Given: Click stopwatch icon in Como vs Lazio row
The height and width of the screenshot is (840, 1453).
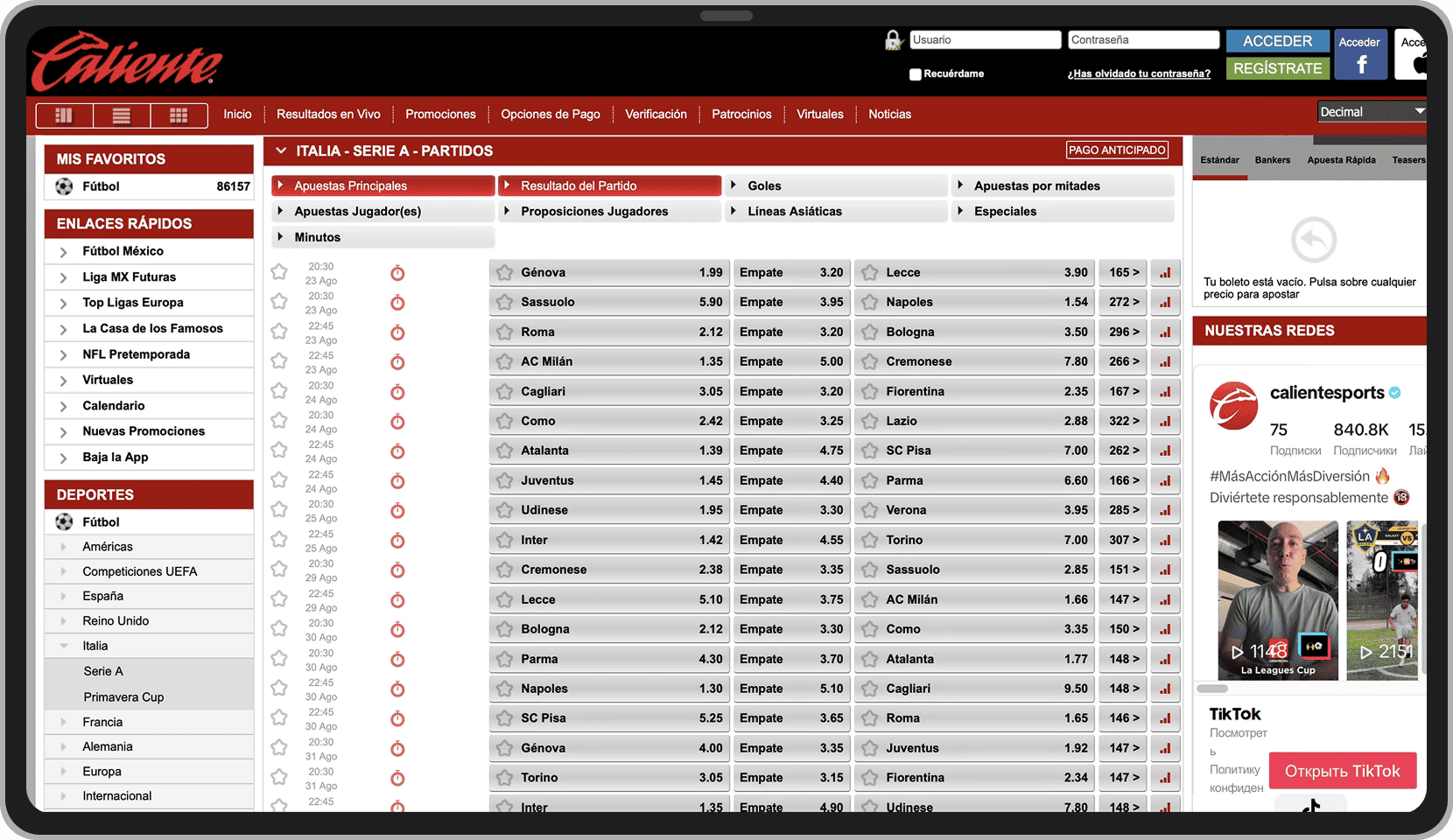Looking at the screenshot, I should 397,422.
